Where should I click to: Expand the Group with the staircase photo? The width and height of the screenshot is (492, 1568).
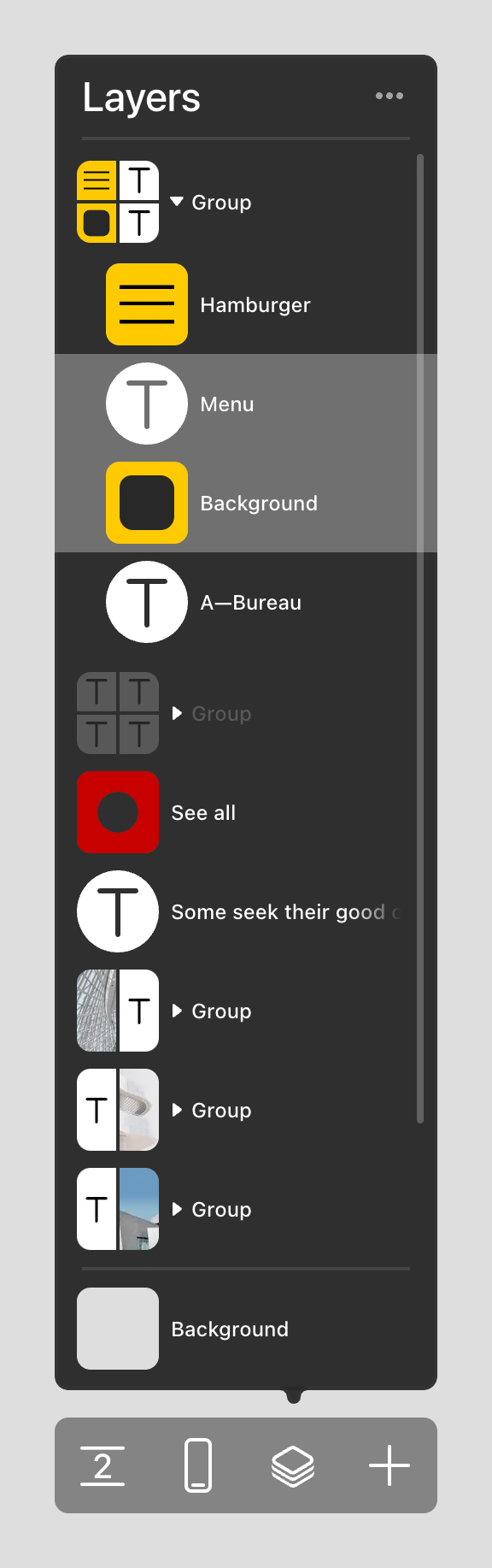(178, 1110)
